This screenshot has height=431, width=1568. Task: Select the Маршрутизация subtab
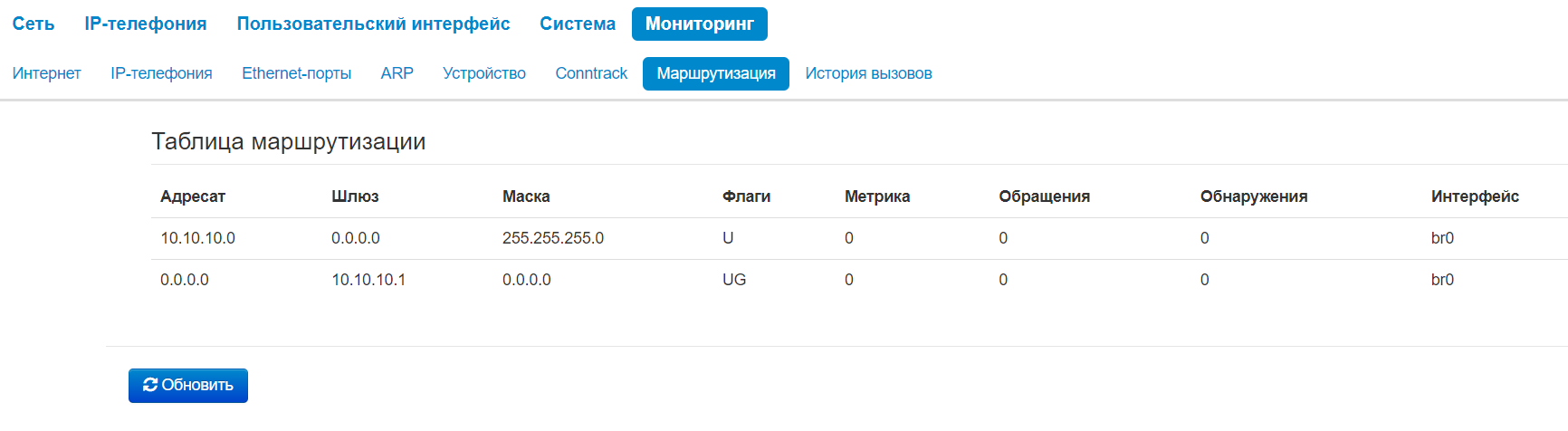(x=716, y=73)
